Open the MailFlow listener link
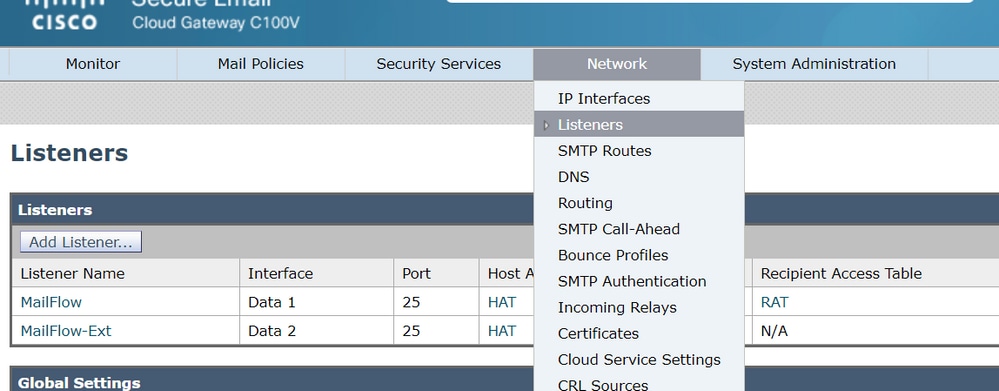Viewport: 999px width, 391px height. click(x=51, y=302)
